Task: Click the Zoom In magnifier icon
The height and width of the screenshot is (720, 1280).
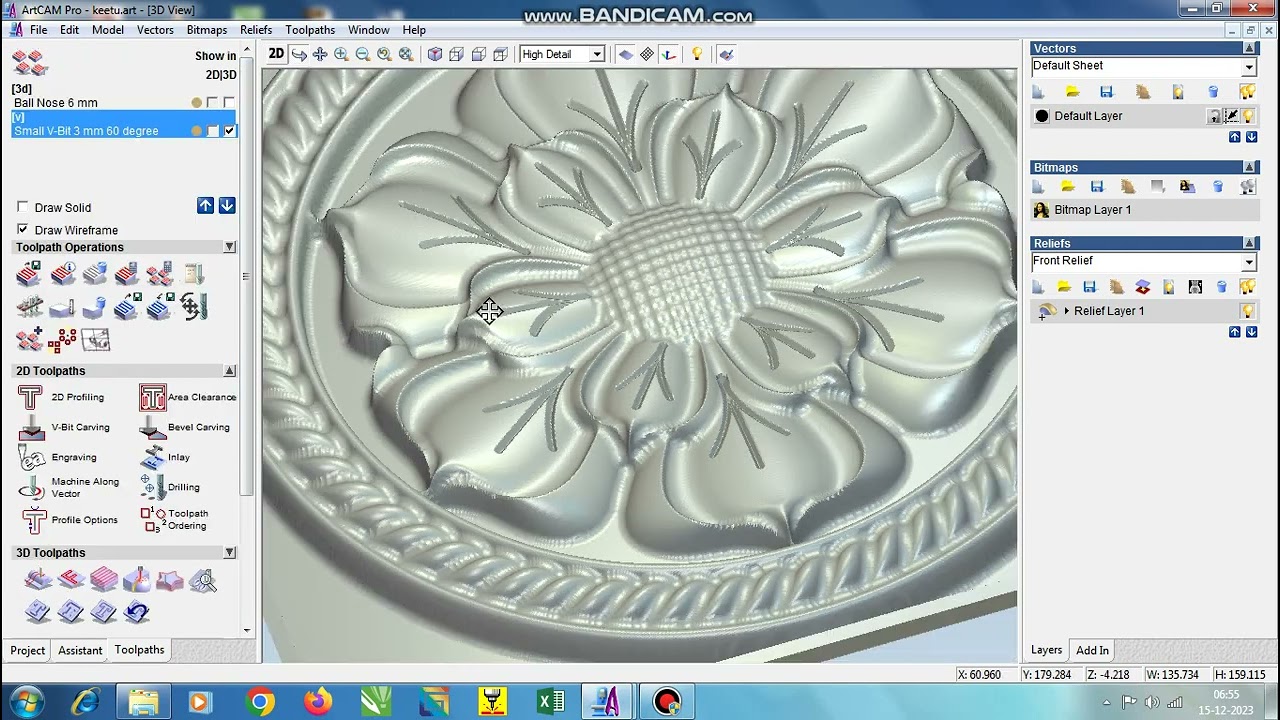Action: (341, 54)
